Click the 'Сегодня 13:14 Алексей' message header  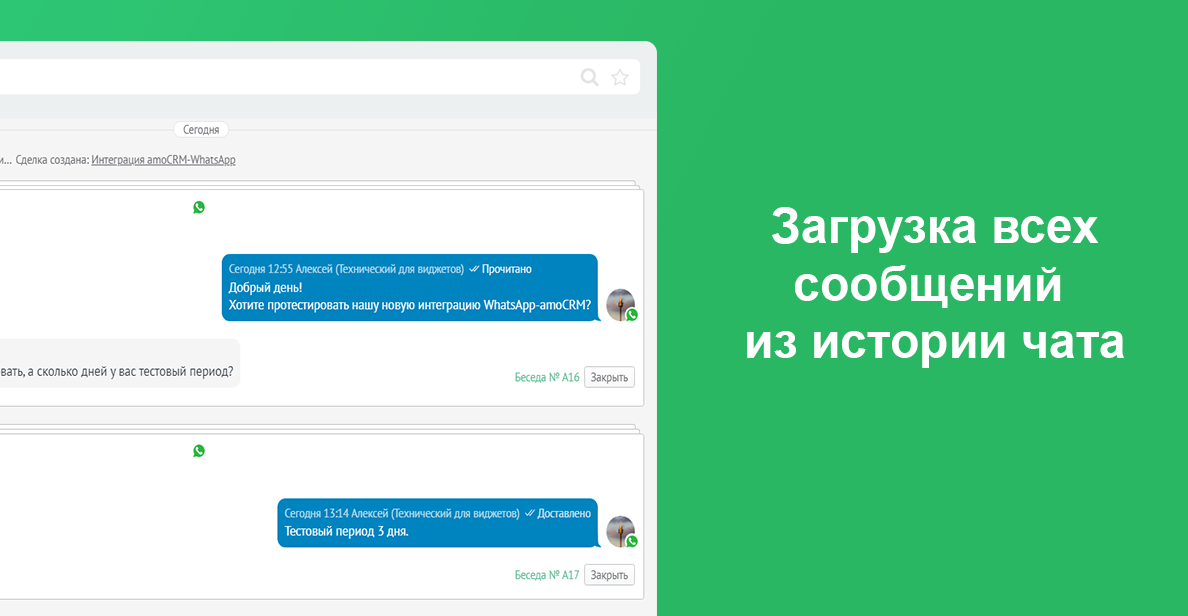402,513
